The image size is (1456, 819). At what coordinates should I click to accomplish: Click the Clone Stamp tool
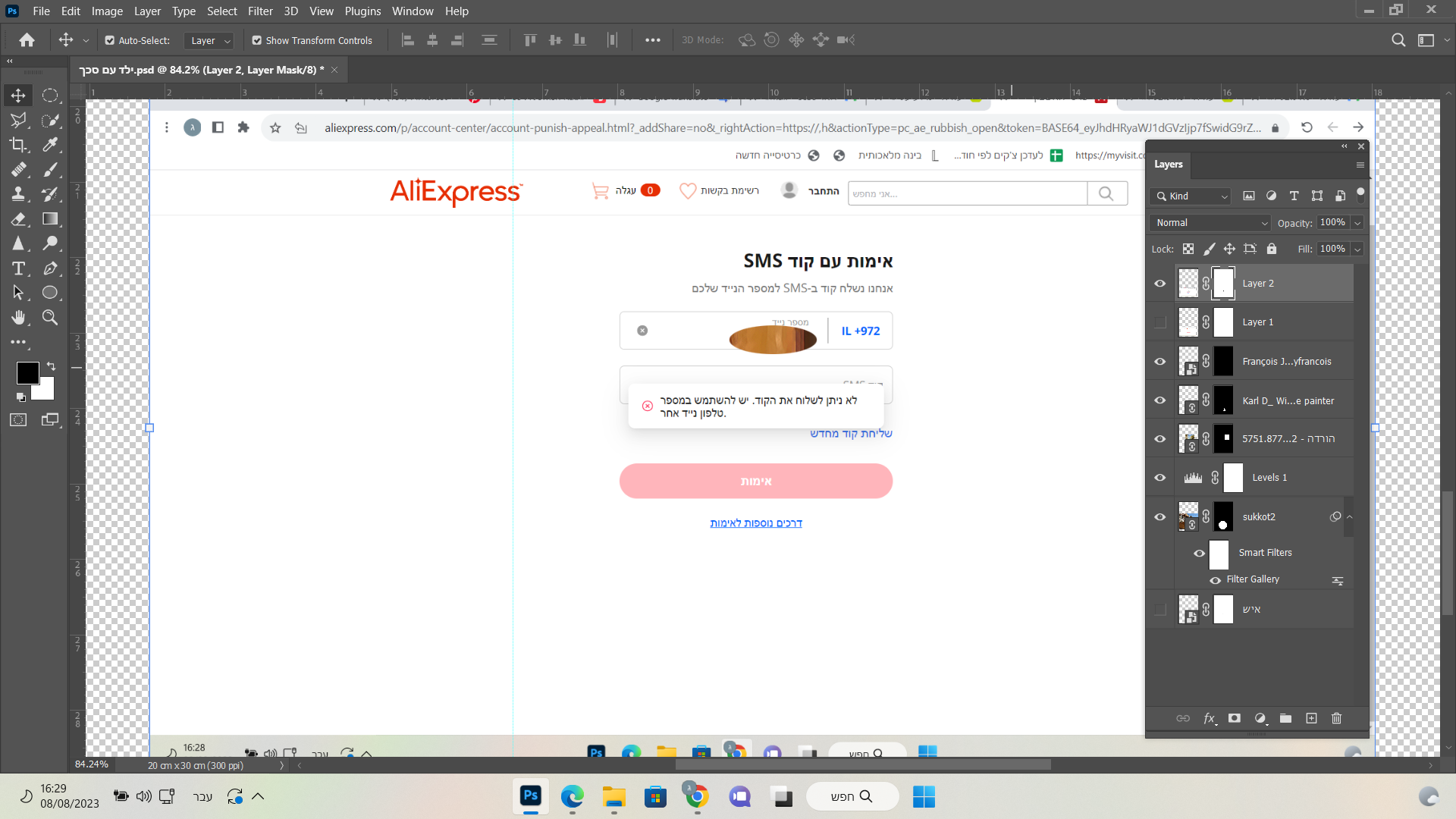pyautogui.click(x=18, y=194)
